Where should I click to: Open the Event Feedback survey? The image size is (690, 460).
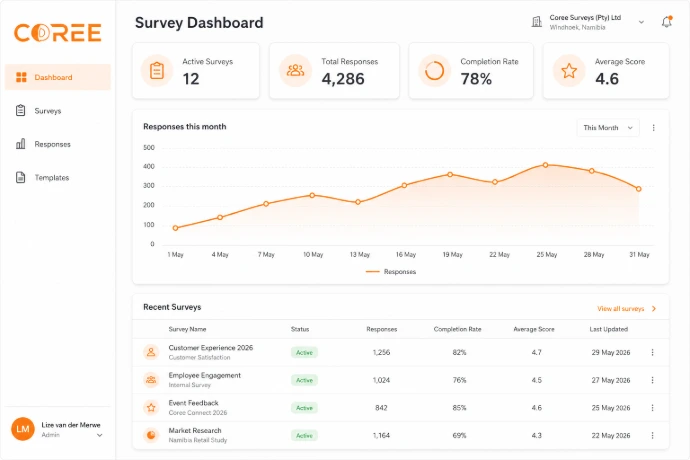(x=194, y=403)
